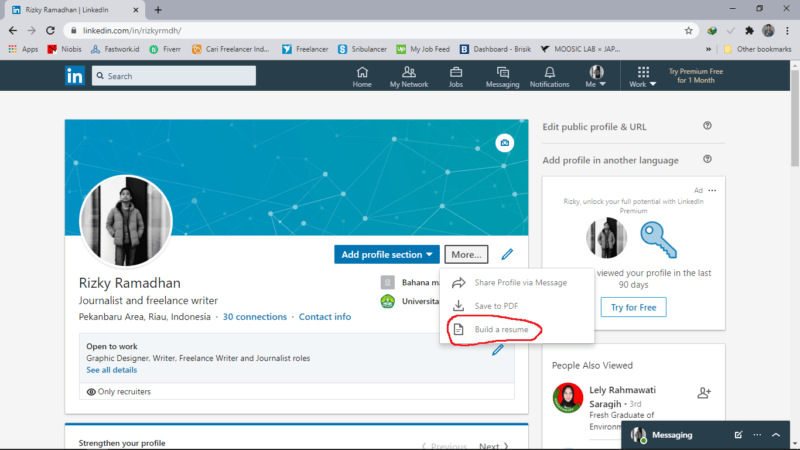Expand the Me profile dropdown
800x450 pixels.
(x=596, y=77)
